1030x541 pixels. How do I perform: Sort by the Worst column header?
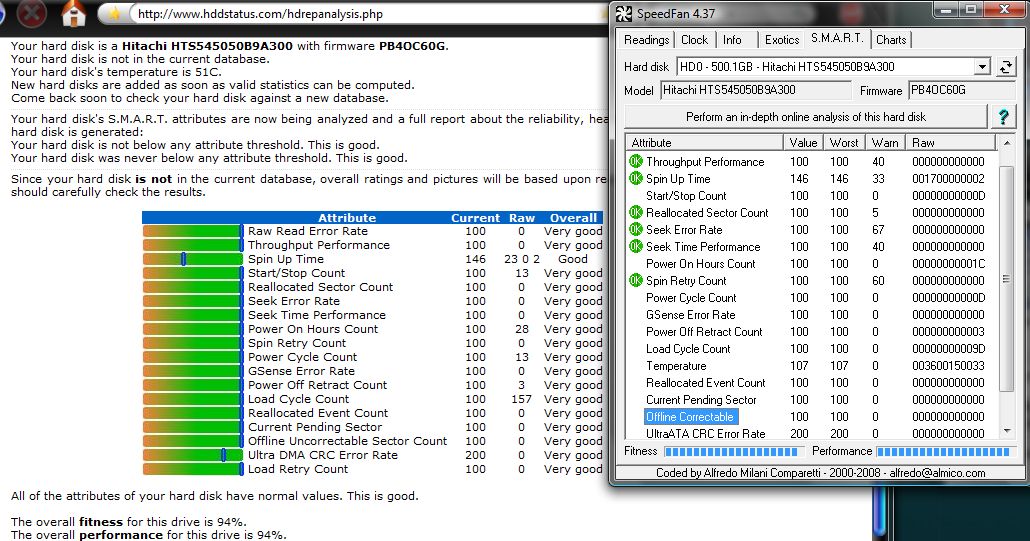point(843,142)
